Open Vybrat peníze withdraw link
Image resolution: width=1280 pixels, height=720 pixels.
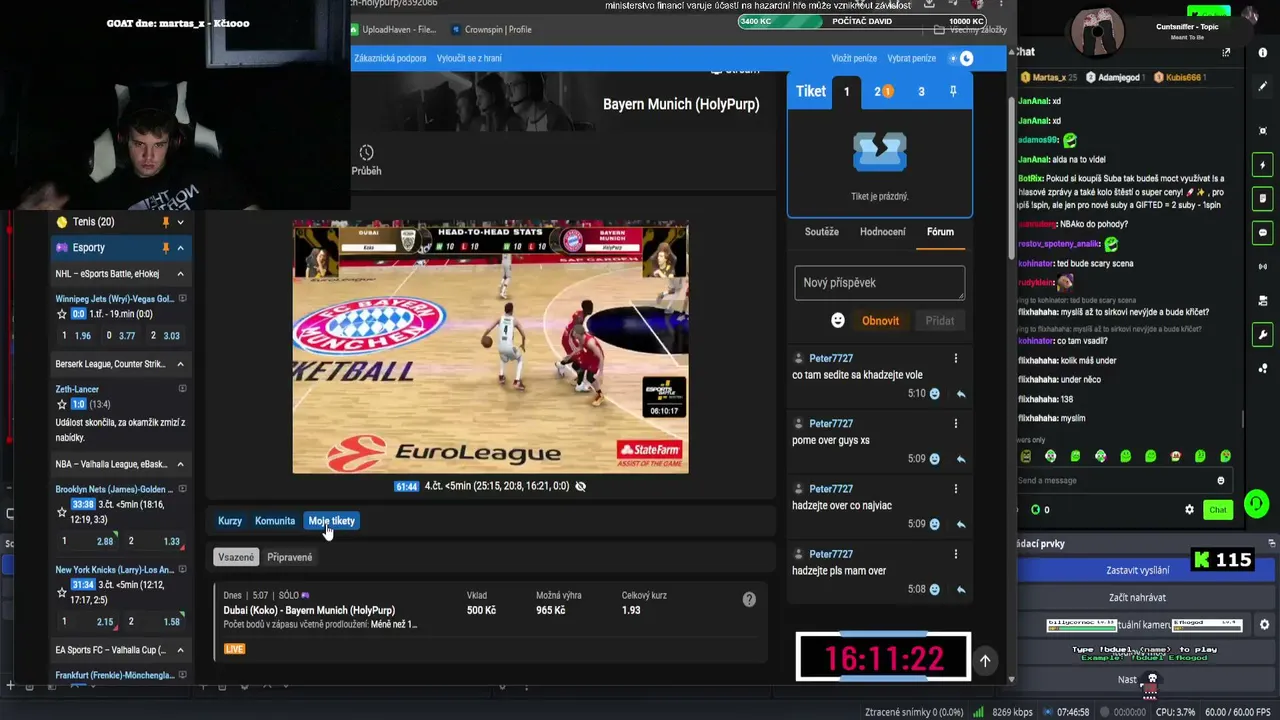pos(911,59)
